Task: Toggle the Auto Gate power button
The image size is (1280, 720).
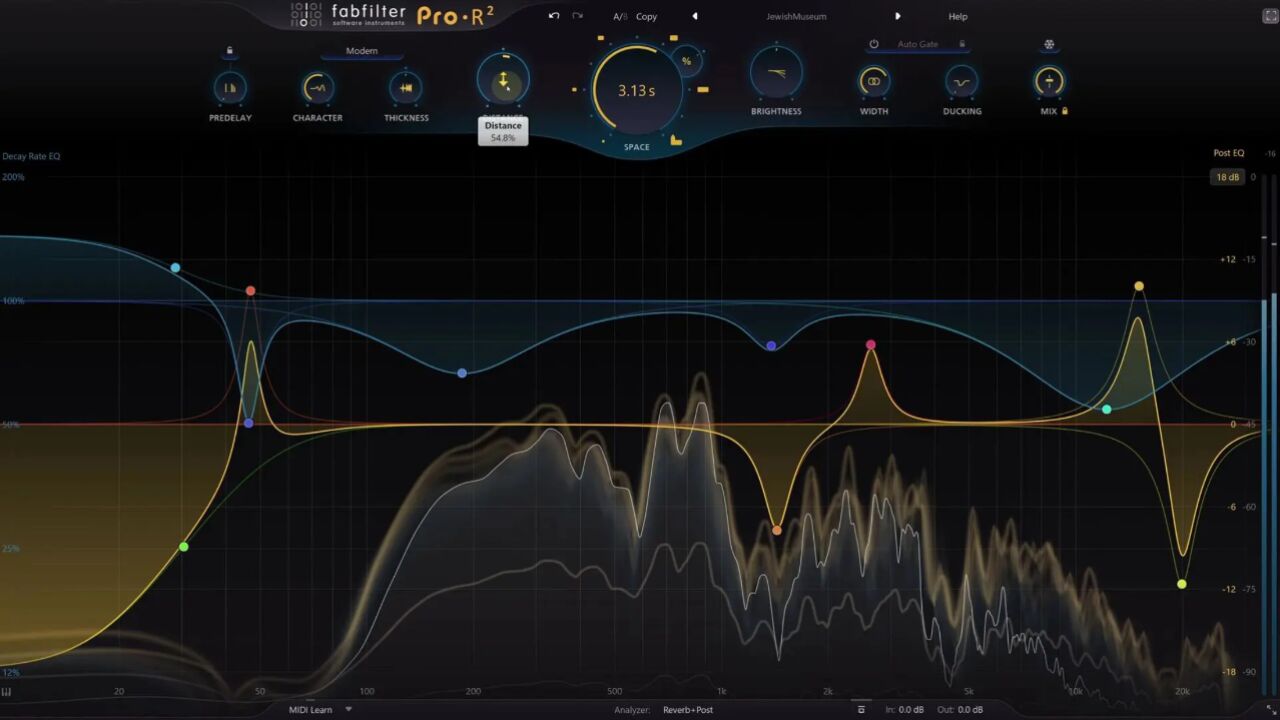Action: pos(874,45)
